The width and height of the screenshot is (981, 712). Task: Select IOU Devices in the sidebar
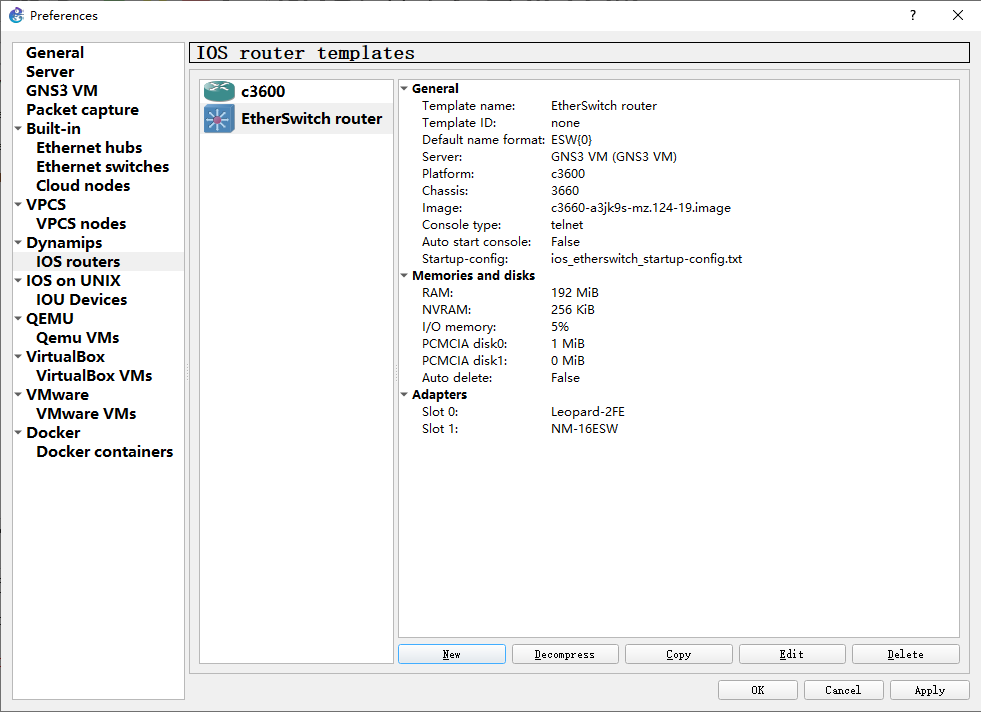81,300
